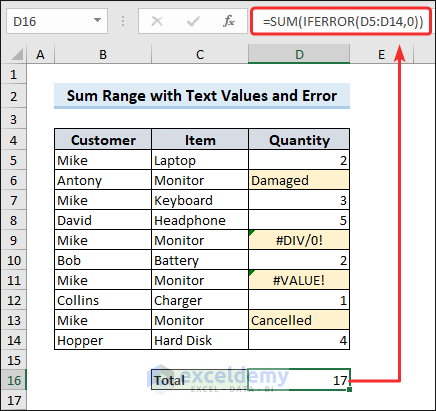Select Headphone quantity cell showing 5
Image resolution: width=436 pixels, height=411 pixels.
tap(299, 220)
